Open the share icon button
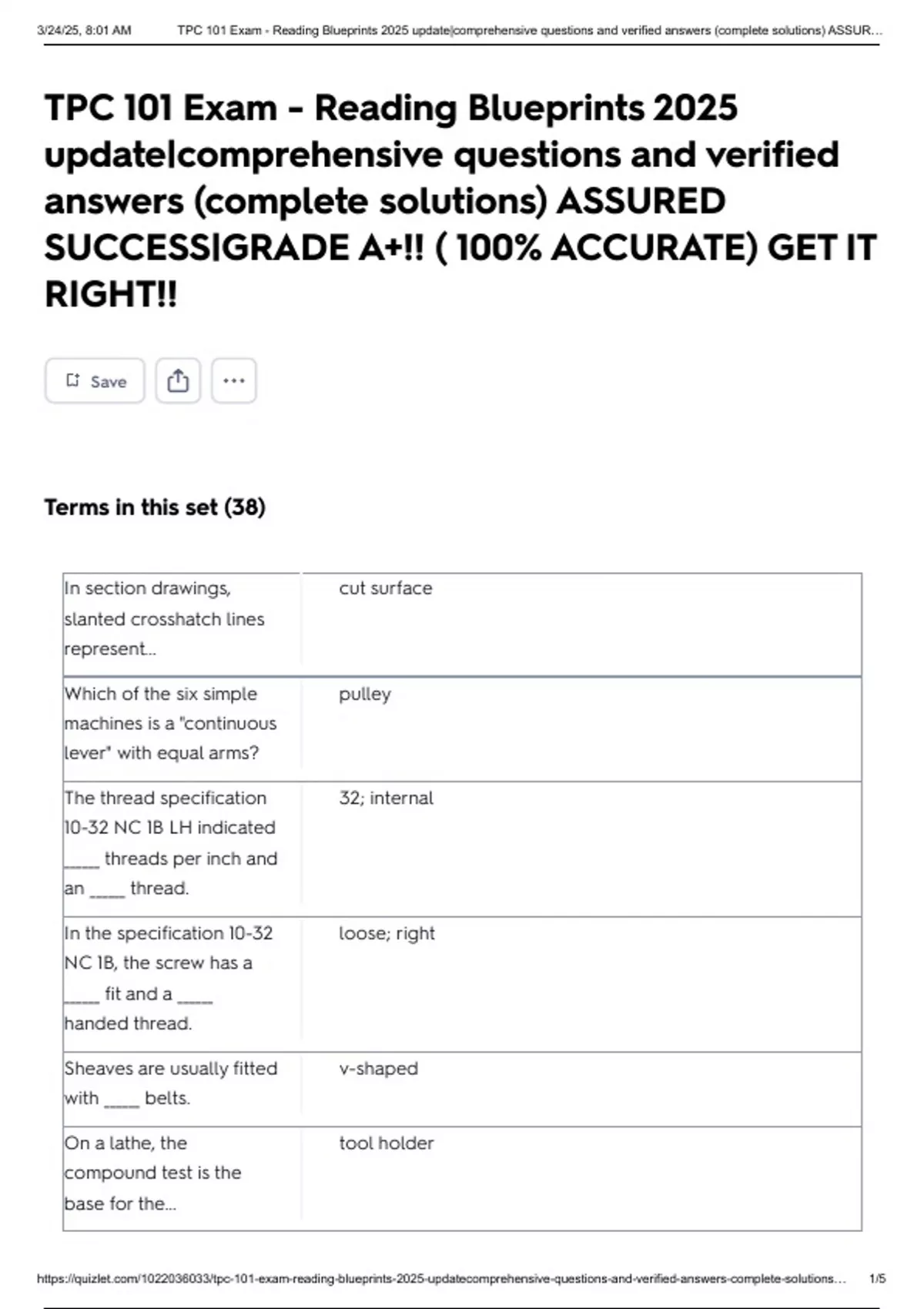924x1309 pixels. [178, 381]
